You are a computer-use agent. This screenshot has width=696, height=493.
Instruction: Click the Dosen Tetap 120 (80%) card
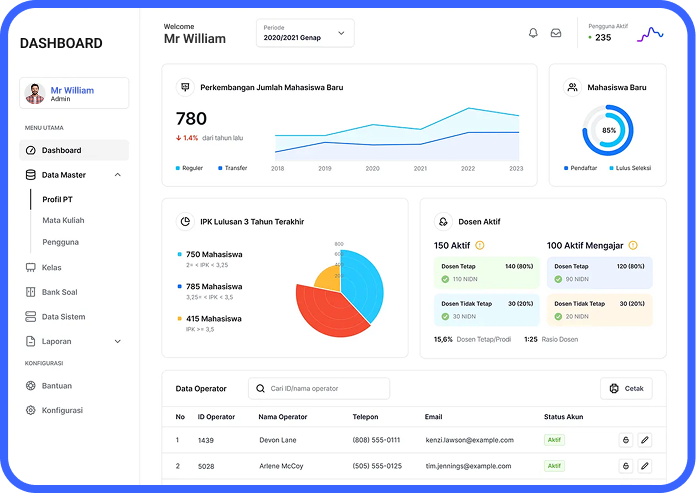point(600,273)
